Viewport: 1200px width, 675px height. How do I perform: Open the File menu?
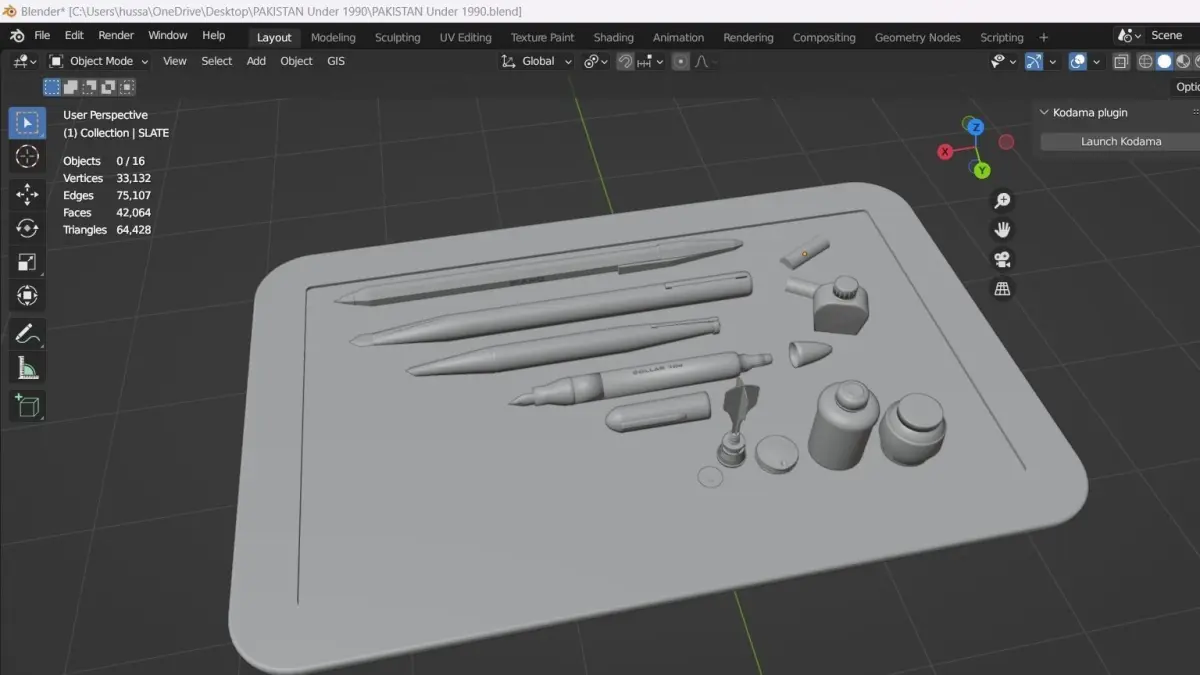[42, 36]
